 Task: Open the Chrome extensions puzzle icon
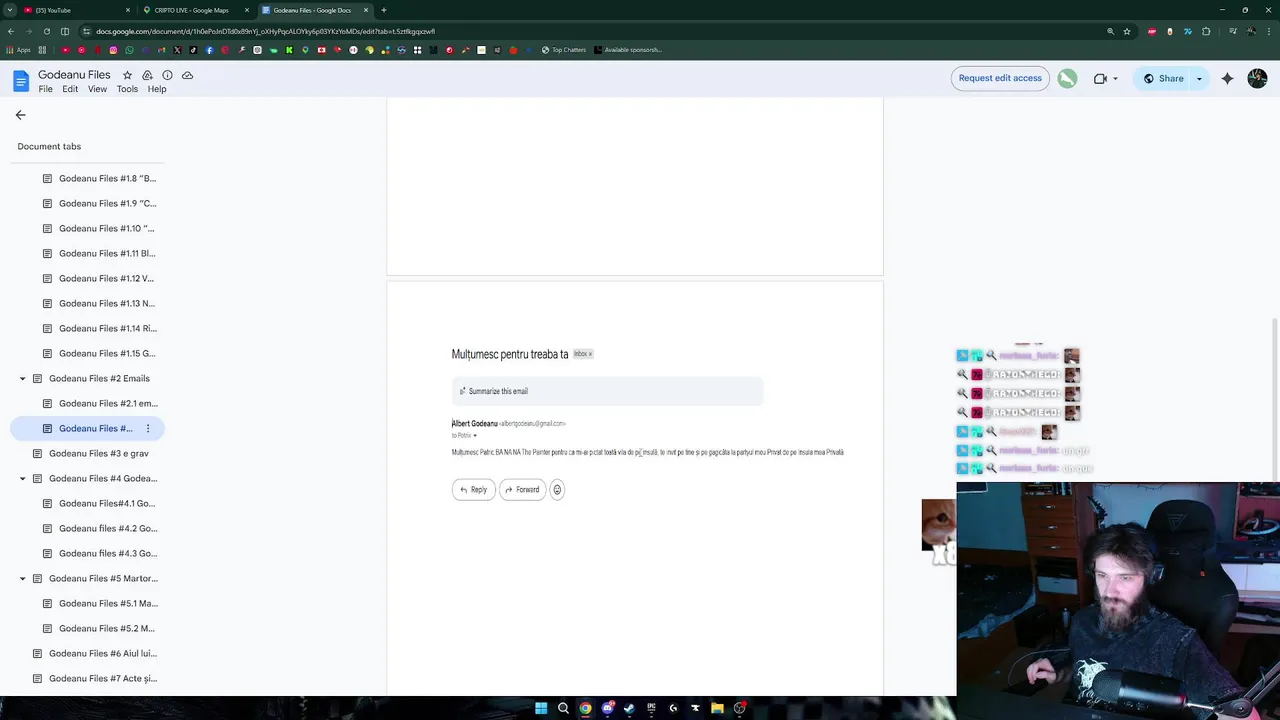[x=1206, y=31]
